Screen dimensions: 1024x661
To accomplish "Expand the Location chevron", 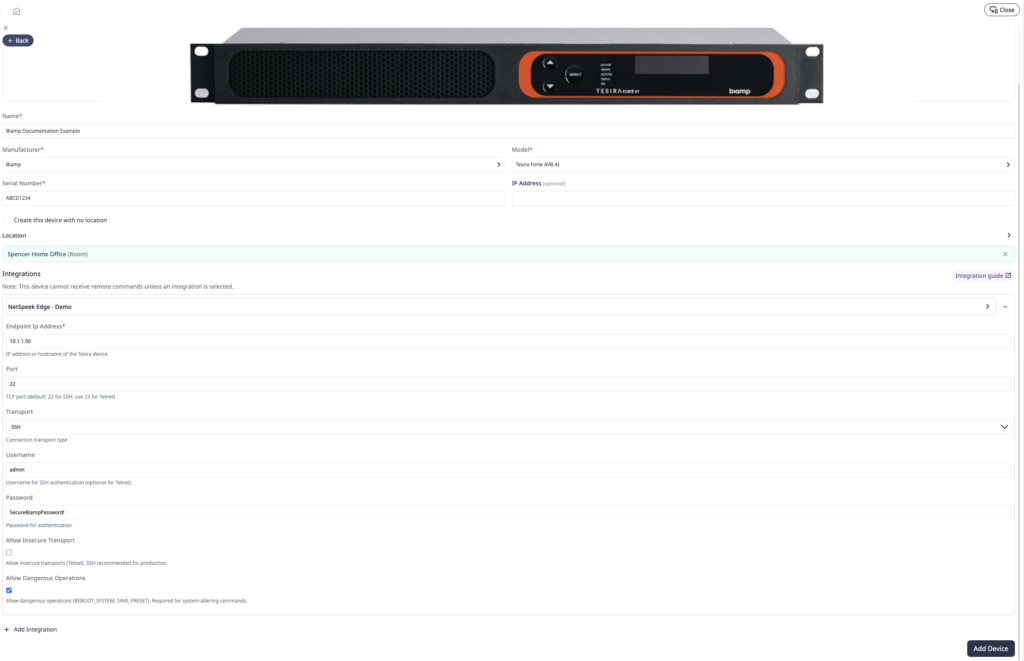I will (1008, 235).
